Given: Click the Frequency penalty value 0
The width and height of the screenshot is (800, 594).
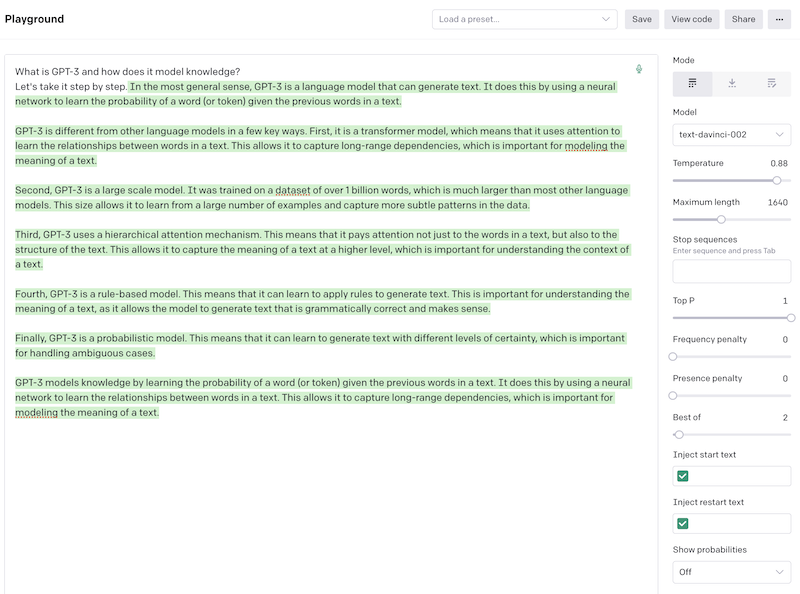Looking at the screenshot, I should (785, 340).
